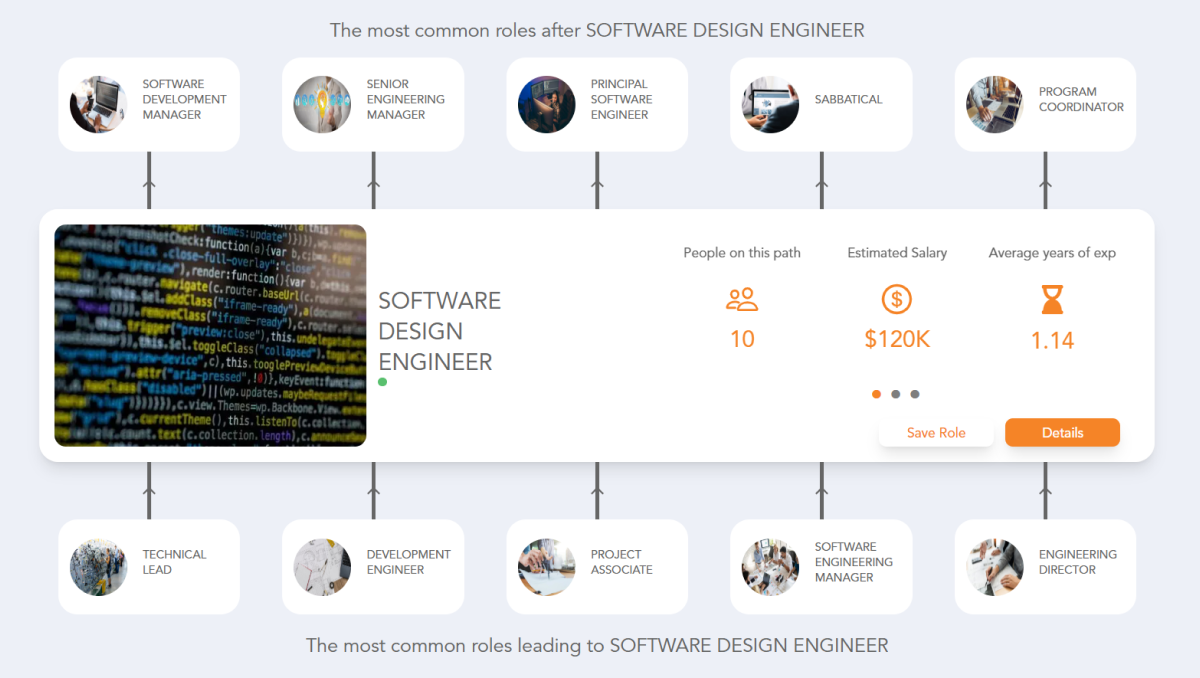Click the Save Role button

pos(936,432)
